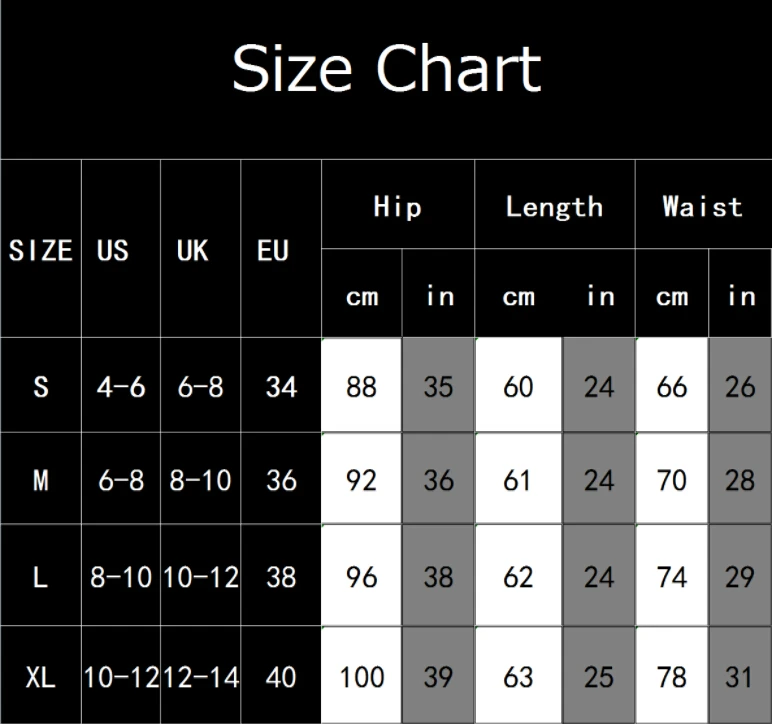The width and height of the screenshot is (774, 725).
Task: Select the hip 36 inch cell
Action: [438, 479]
